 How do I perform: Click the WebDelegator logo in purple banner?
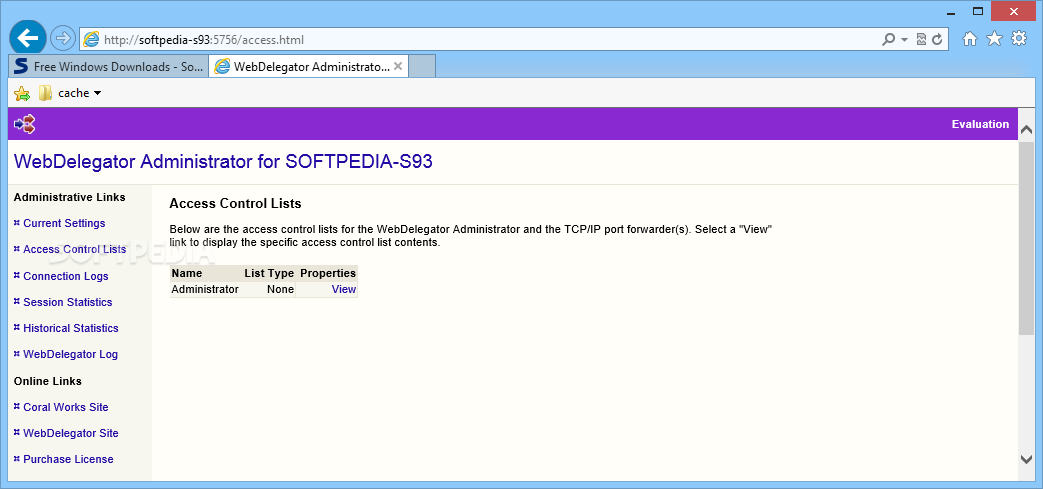25,124
